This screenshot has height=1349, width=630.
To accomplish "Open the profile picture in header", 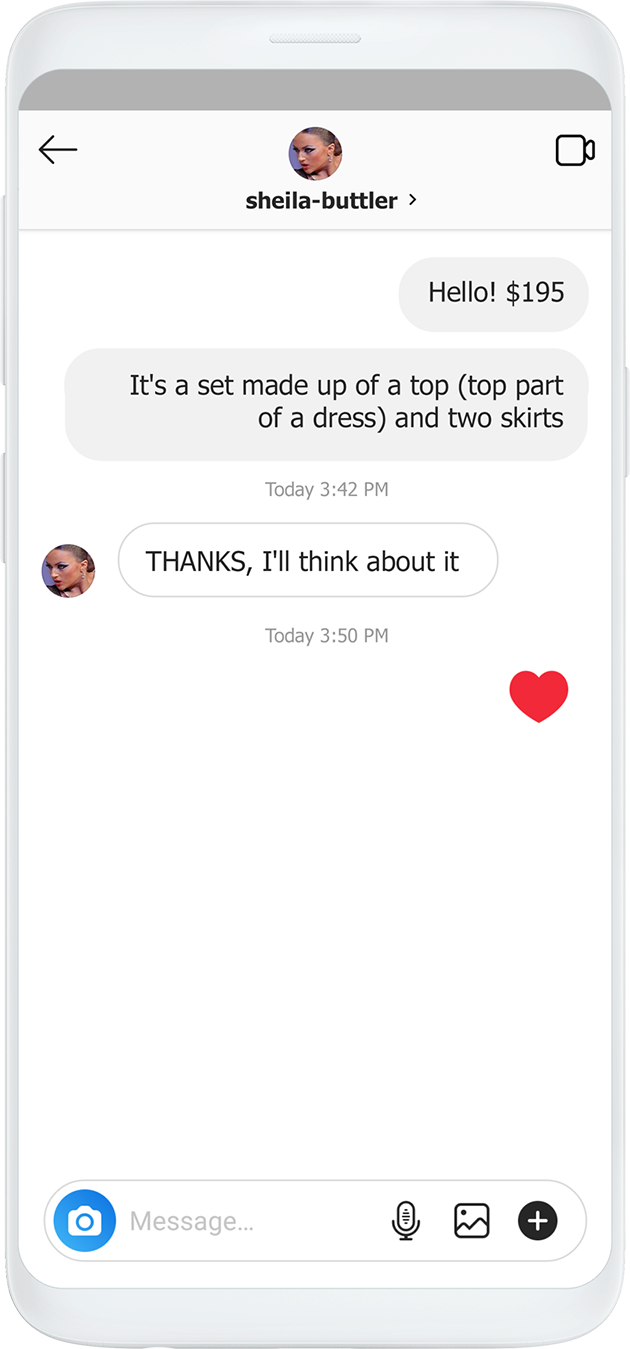I will coord(315,153).
